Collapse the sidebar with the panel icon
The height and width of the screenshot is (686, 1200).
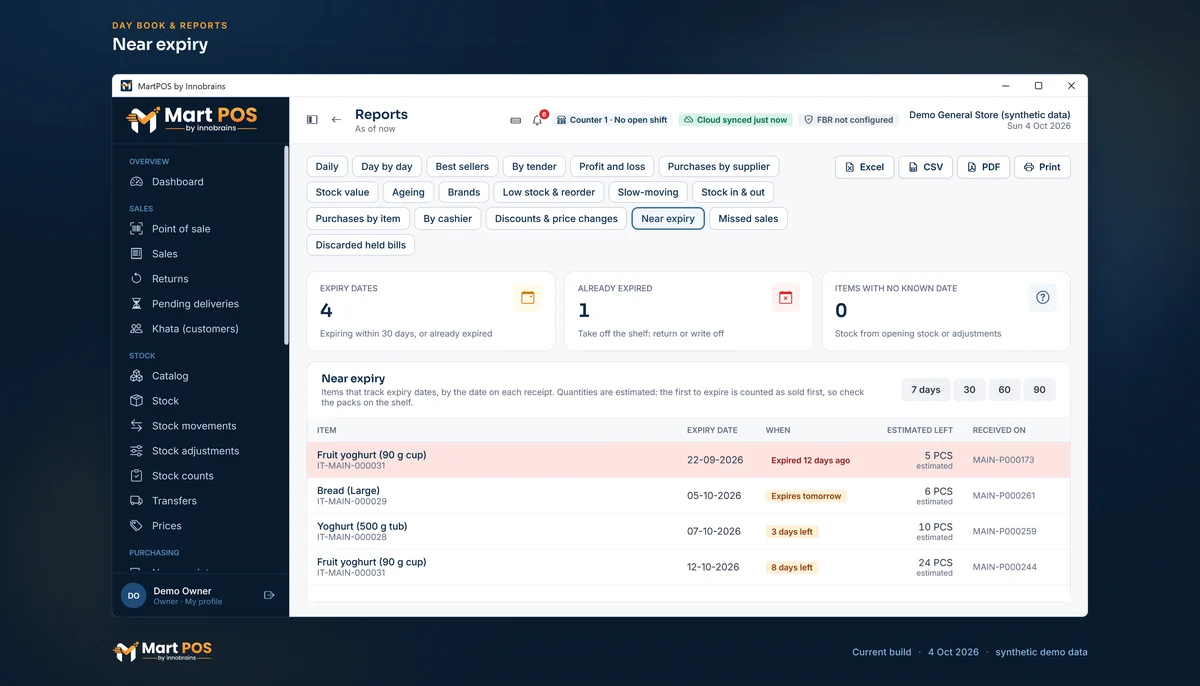(x=312, y=120)
